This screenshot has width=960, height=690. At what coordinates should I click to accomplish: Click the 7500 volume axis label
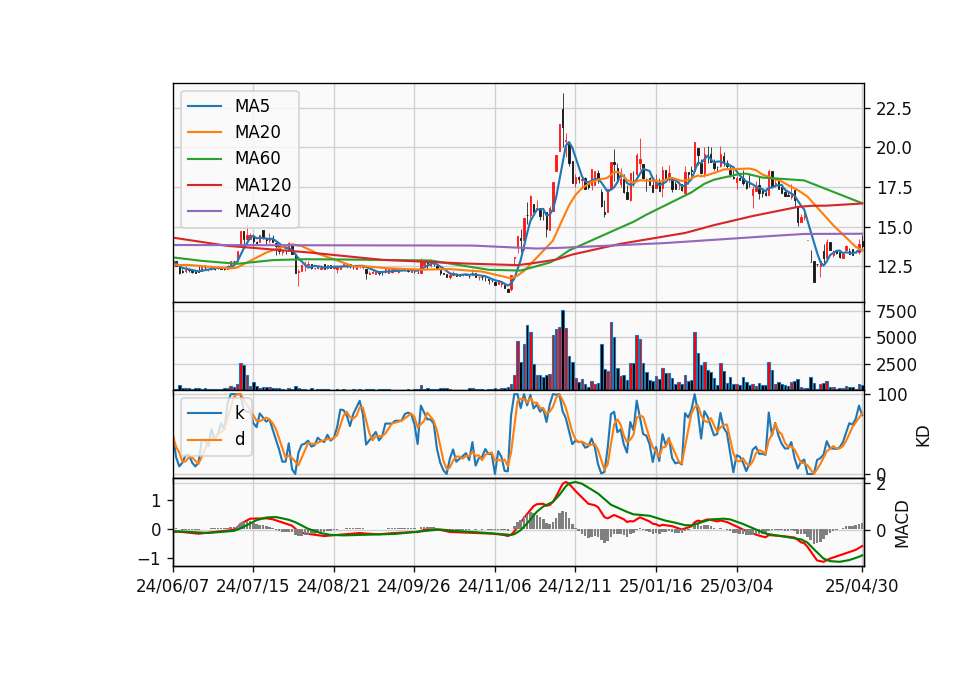coord(896,312)
